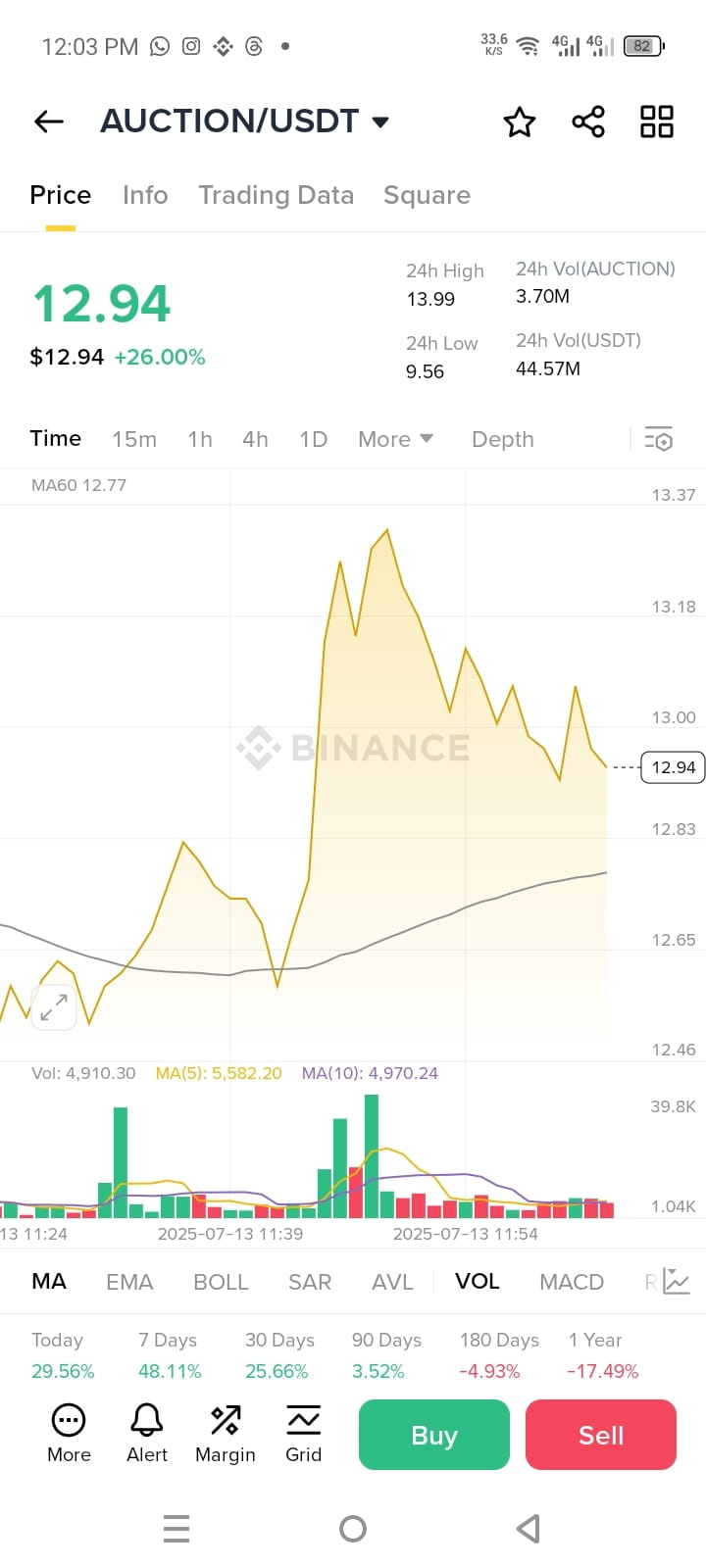Open indicator chart expander at row end
Viewport: 706px width, 1568px height.
coord(677,1281)
